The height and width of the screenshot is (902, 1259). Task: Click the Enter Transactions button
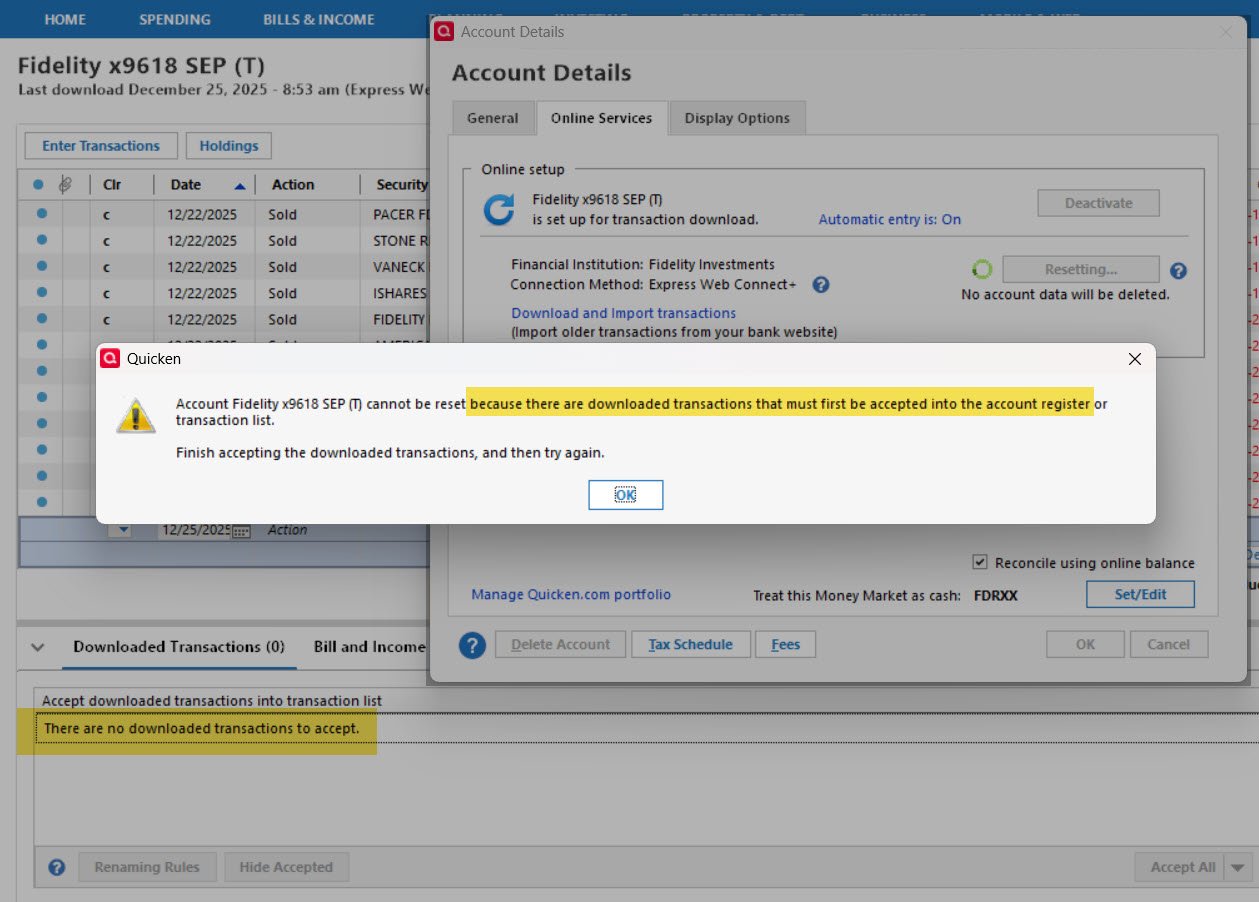point(101,146)
